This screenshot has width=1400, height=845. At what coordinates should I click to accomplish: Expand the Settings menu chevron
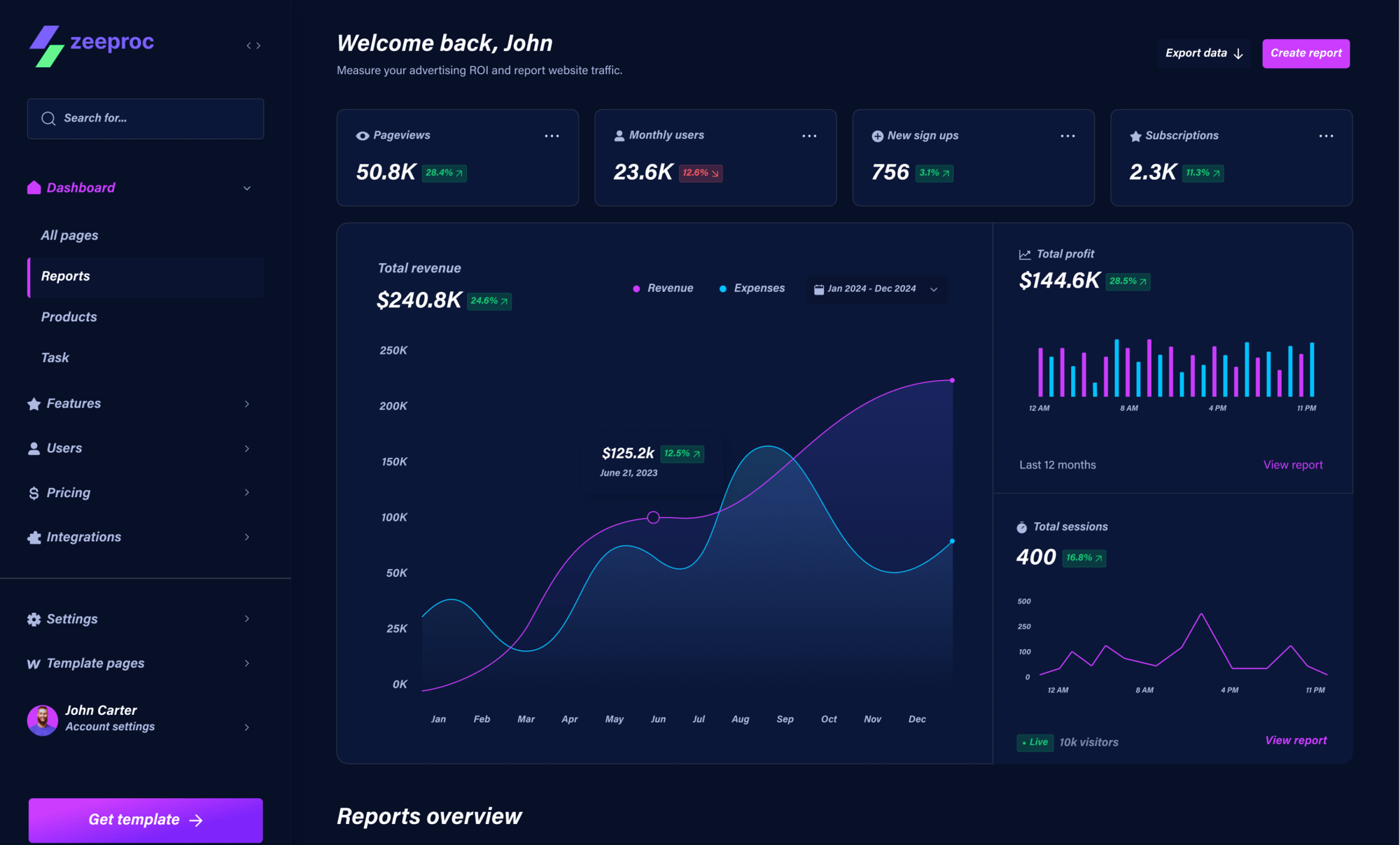[247, 619]
